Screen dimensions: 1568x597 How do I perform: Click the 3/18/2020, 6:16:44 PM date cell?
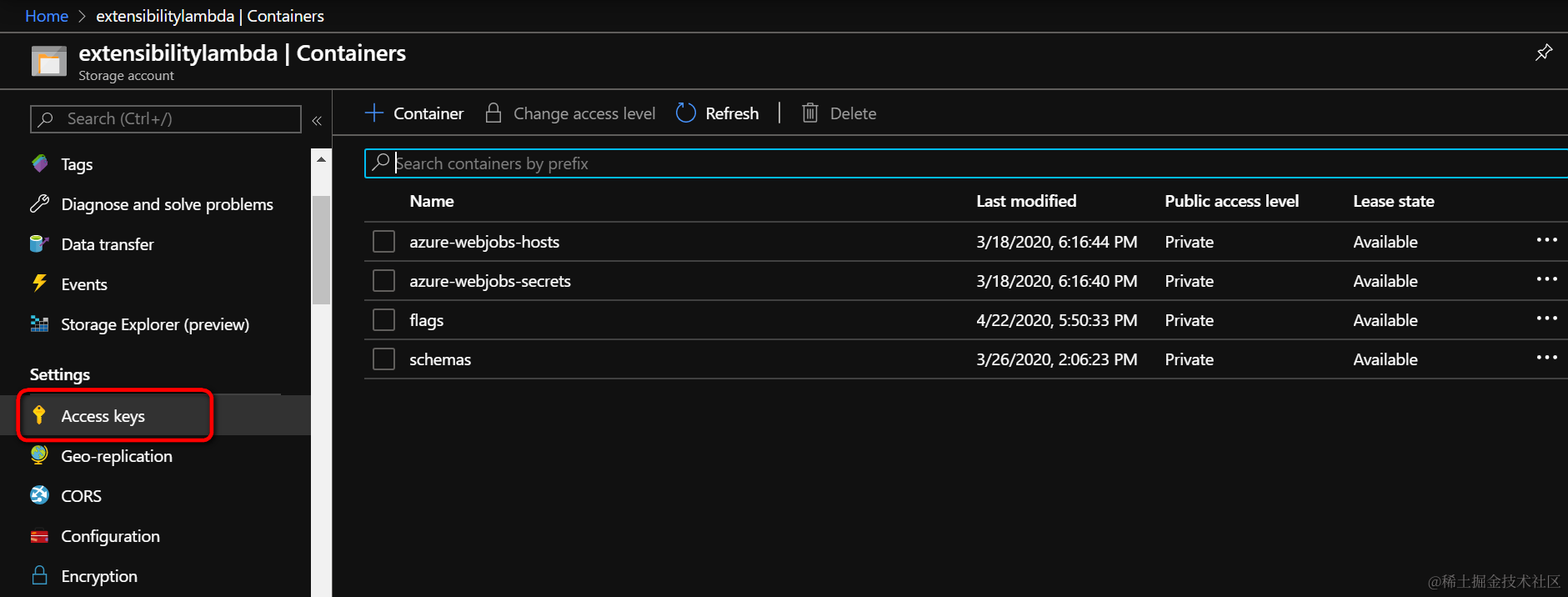(1057, 242)
